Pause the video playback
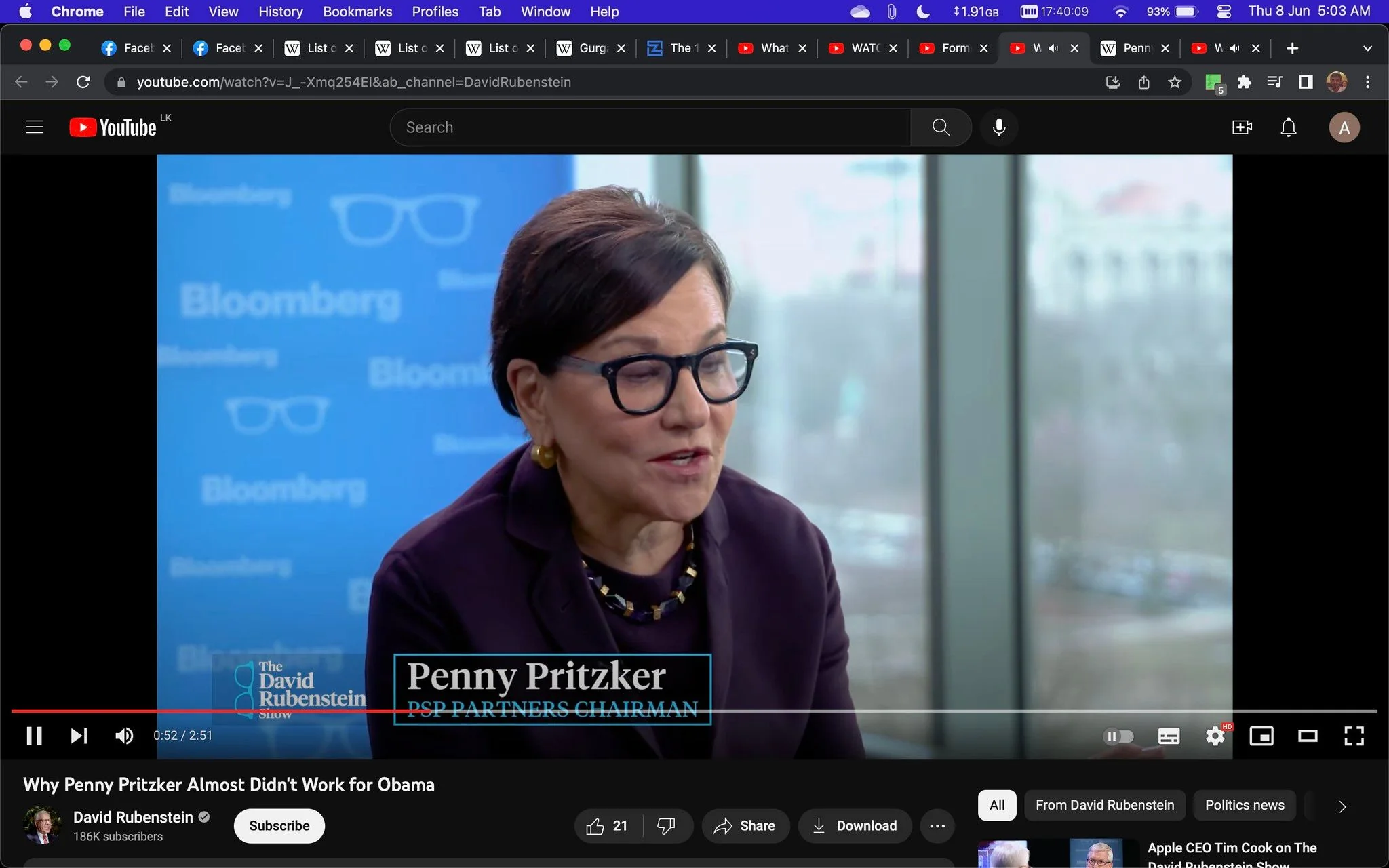 35,736
